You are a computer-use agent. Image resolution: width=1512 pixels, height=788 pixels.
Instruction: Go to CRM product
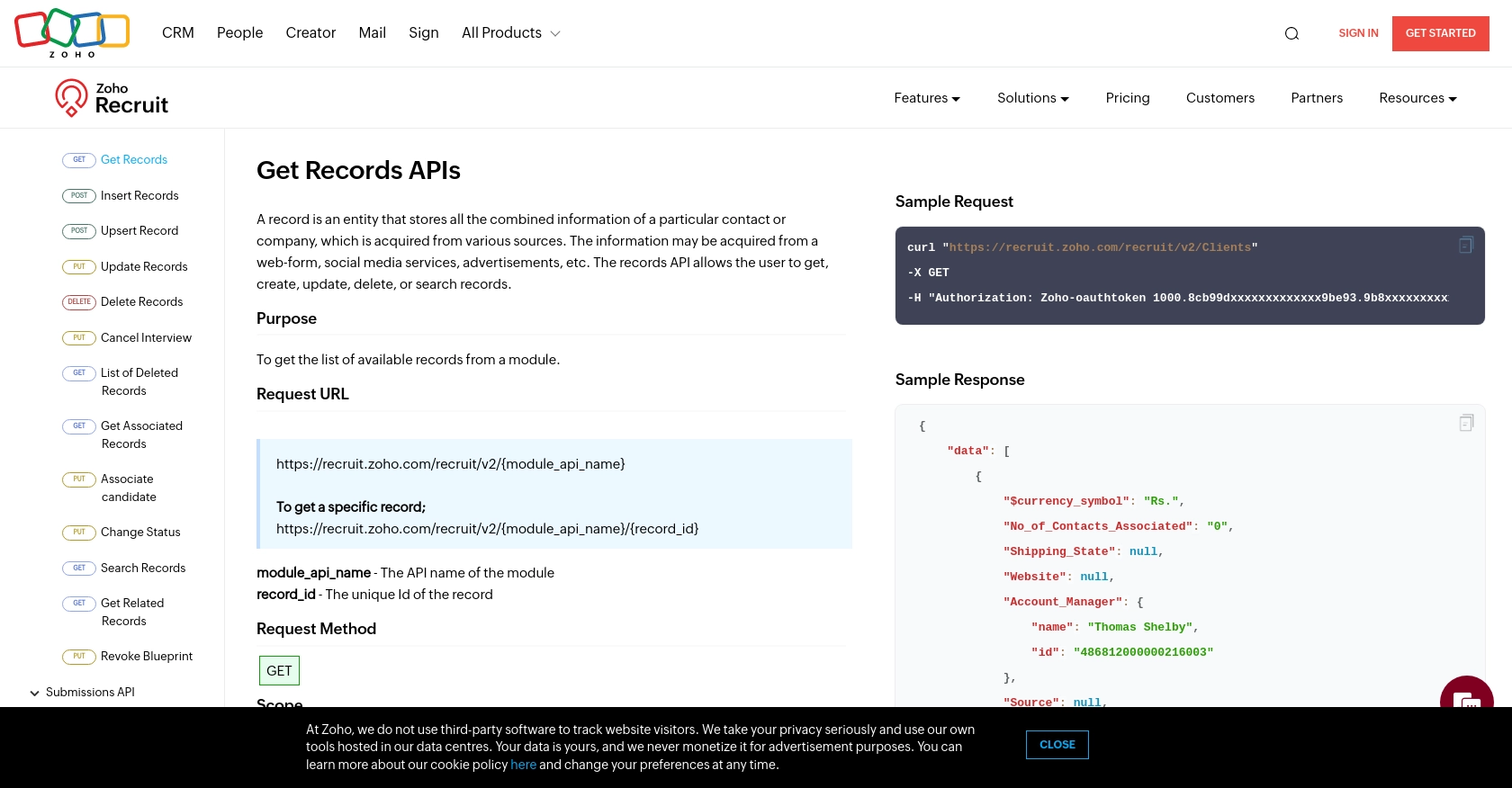click(178, 33)
